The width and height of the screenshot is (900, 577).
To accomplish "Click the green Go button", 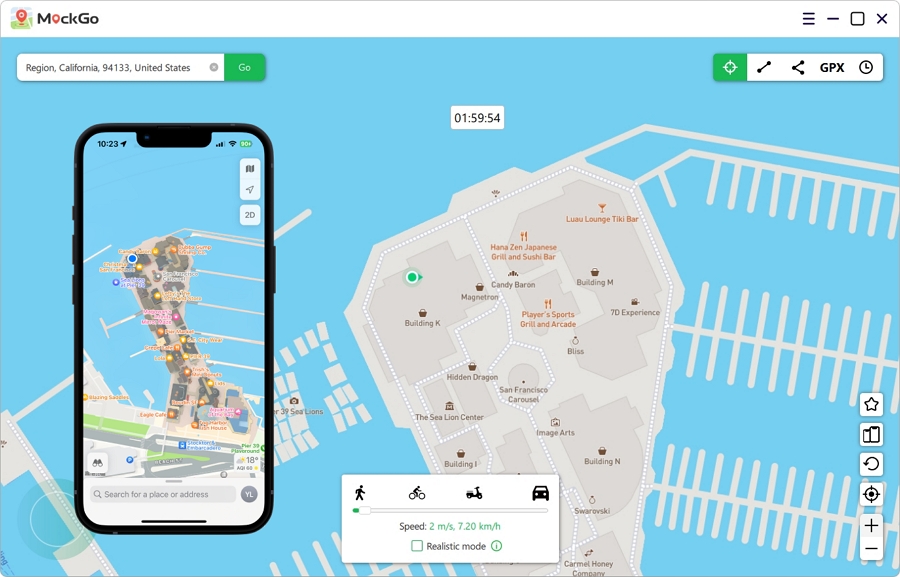I will click(245, 67).
